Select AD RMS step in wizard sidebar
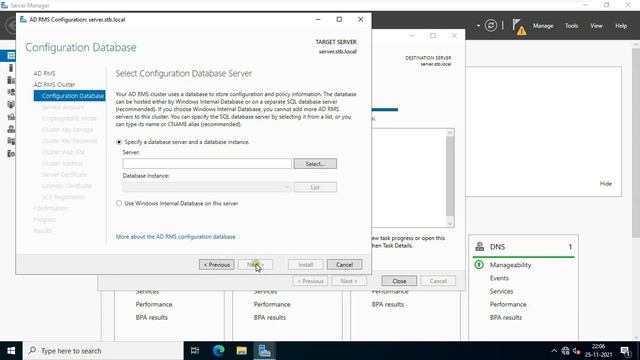This screenshot has width=640, height=360. tap(44, 73)
